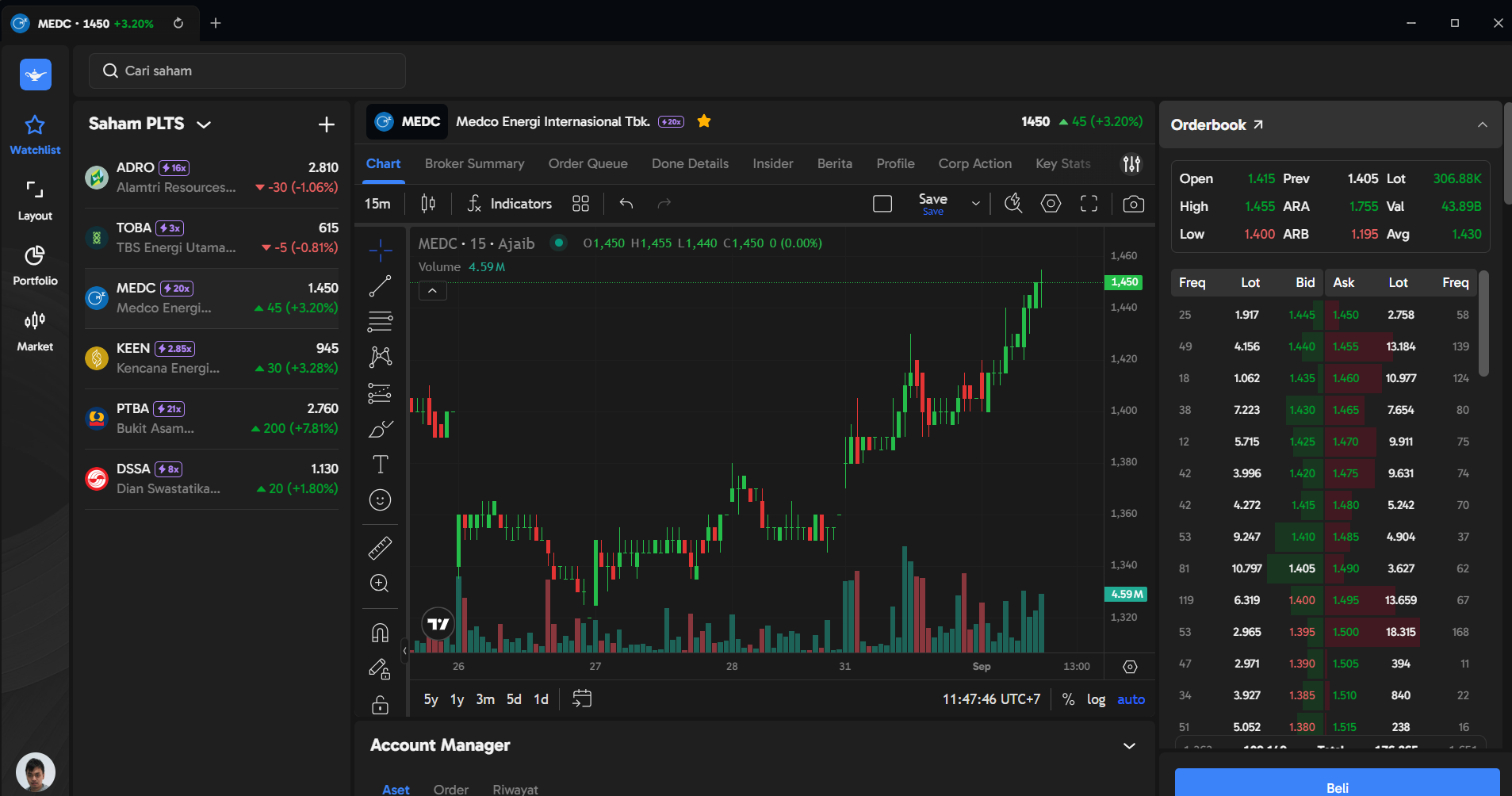This screenshot has width=1512, height=796.
Task: Open the user profile avatar
Action: [x=36, y=771]
